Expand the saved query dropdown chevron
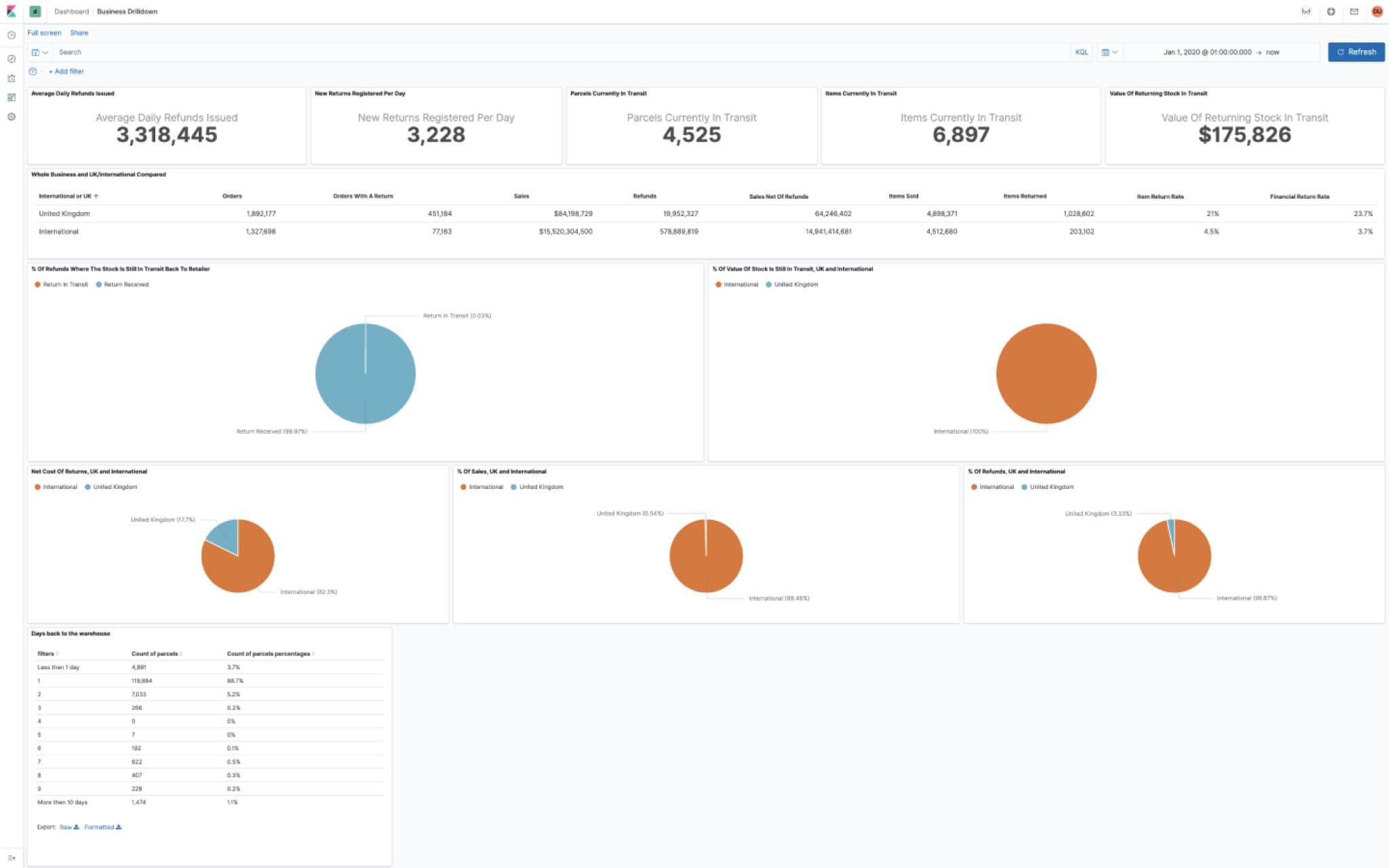Viewport: 1389px width, 868px height. [45, 52]
